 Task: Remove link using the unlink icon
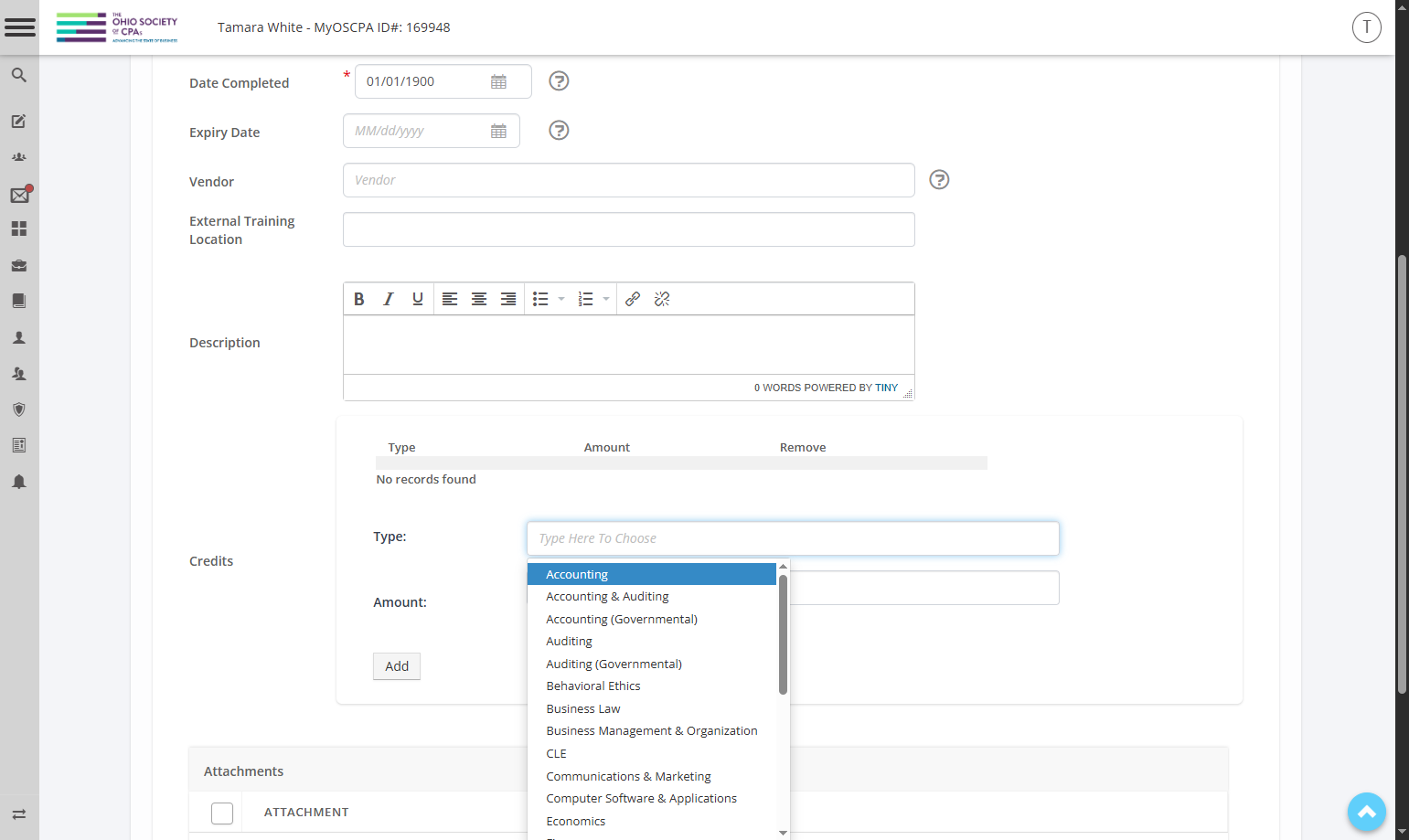point(662,299)
